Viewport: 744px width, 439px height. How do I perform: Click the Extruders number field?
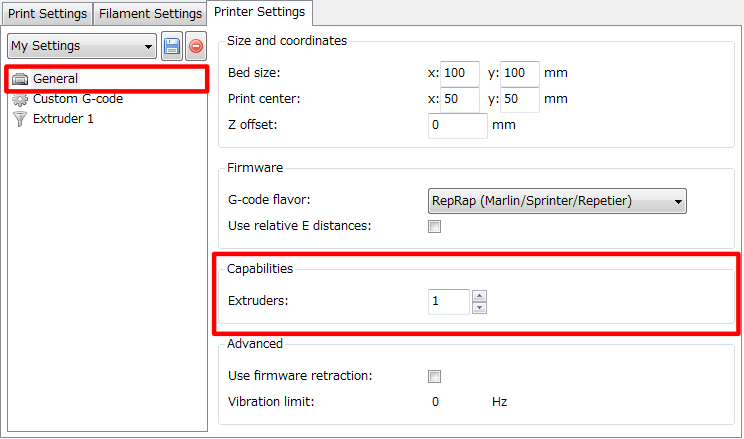(x=448, y=301)
